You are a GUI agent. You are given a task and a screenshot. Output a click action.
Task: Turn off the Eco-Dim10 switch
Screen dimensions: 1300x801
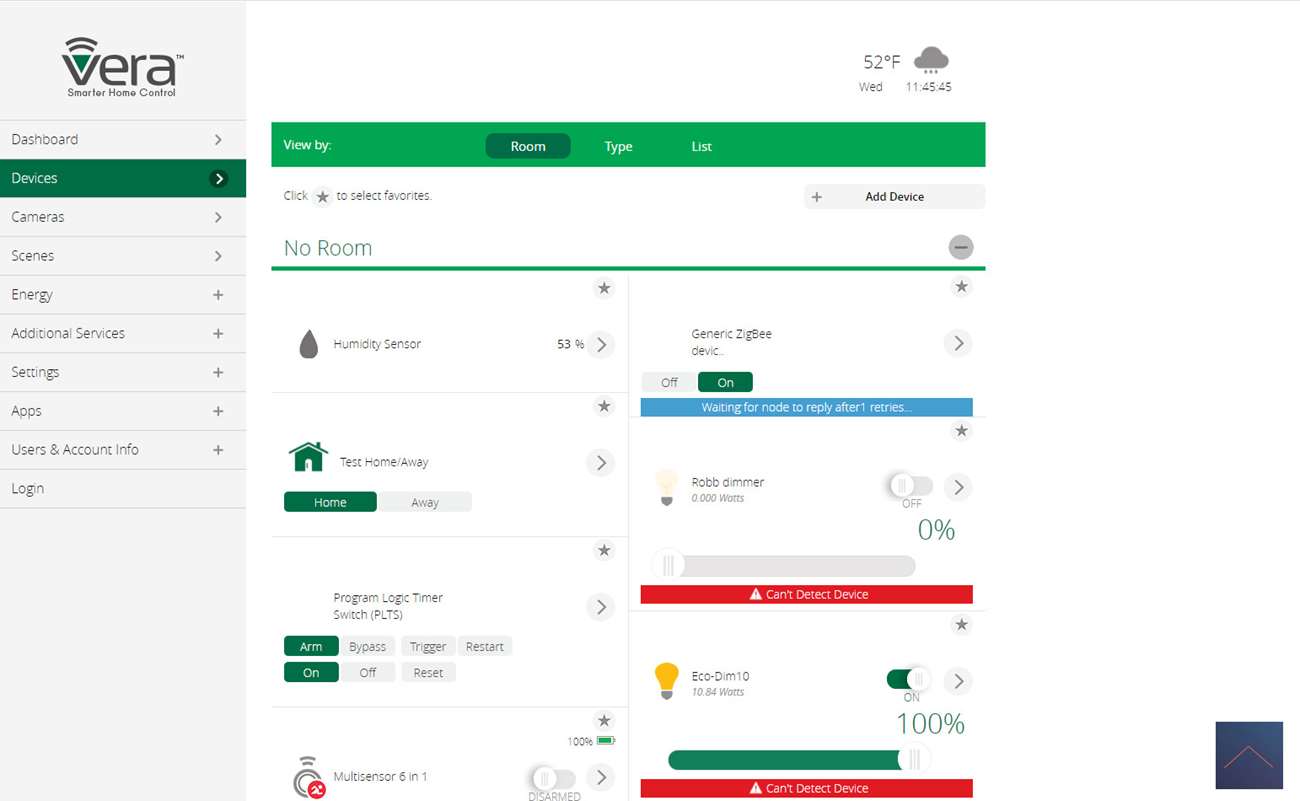click(x=909, y=680)
